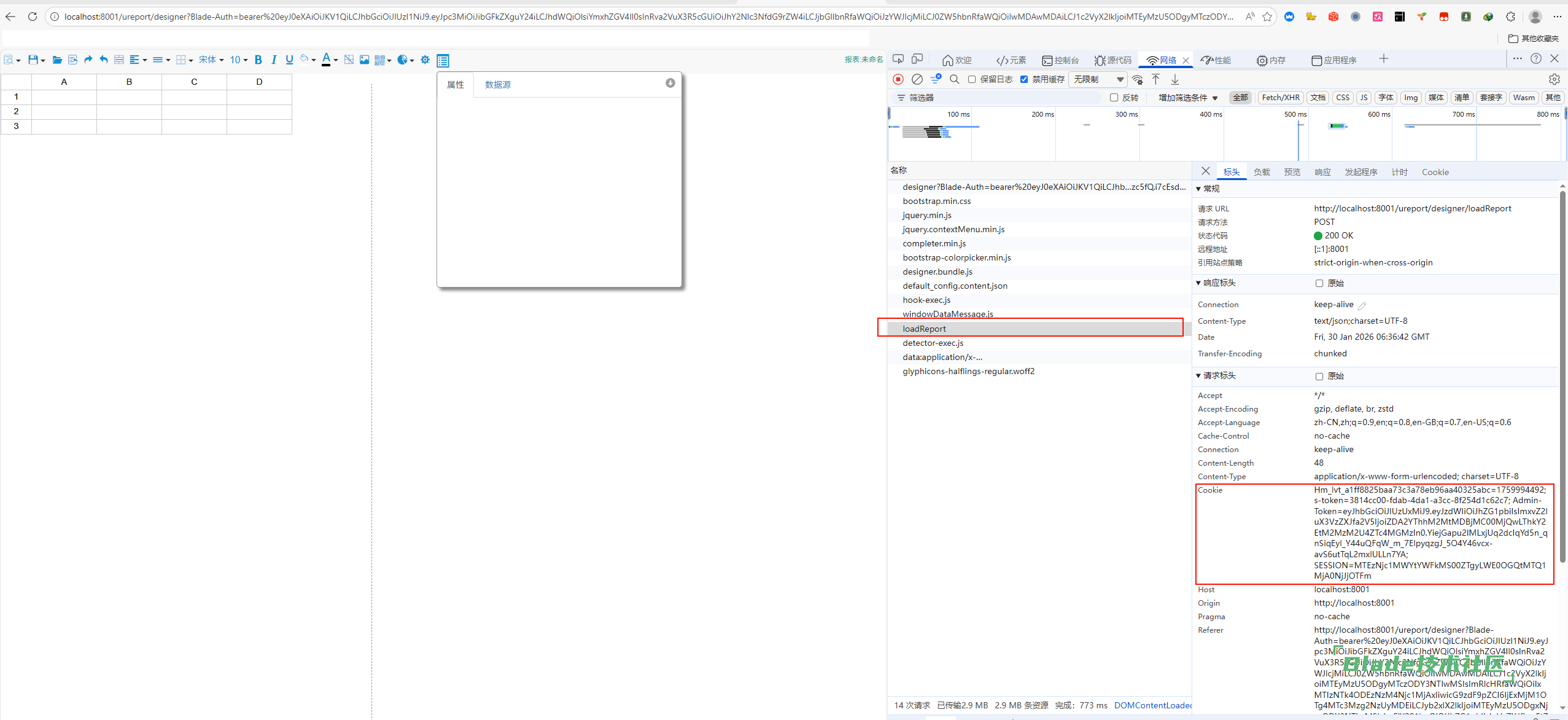Open report file with folder icon
The width and height of the screenshot is (1568, 720).
[x=57, y=60]
